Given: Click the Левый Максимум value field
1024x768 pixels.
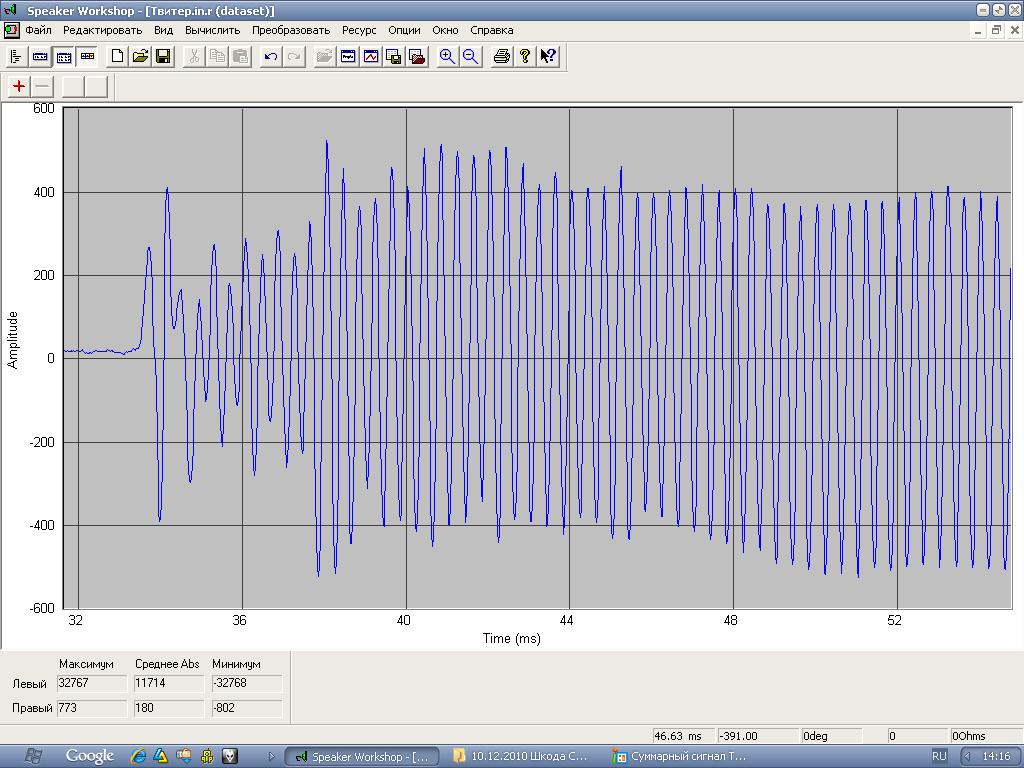Looking at the screenshot, I should [92, 683].
